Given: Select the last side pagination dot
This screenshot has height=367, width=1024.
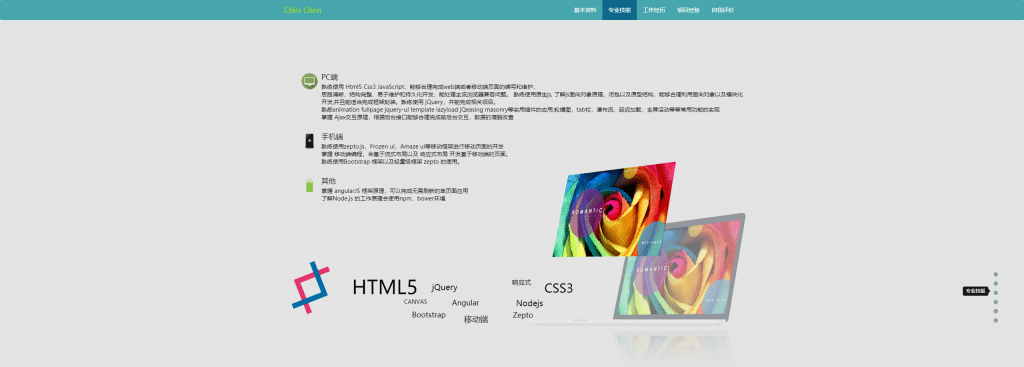Looking at the screenshot, I should (996, 320).
